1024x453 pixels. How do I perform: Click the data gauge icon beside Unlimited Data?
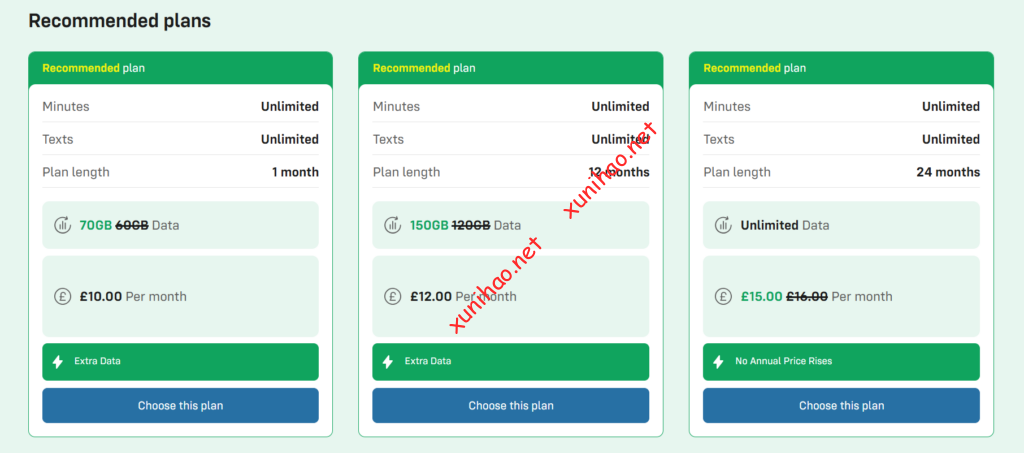pyautogui.click(x=723, y=225)
